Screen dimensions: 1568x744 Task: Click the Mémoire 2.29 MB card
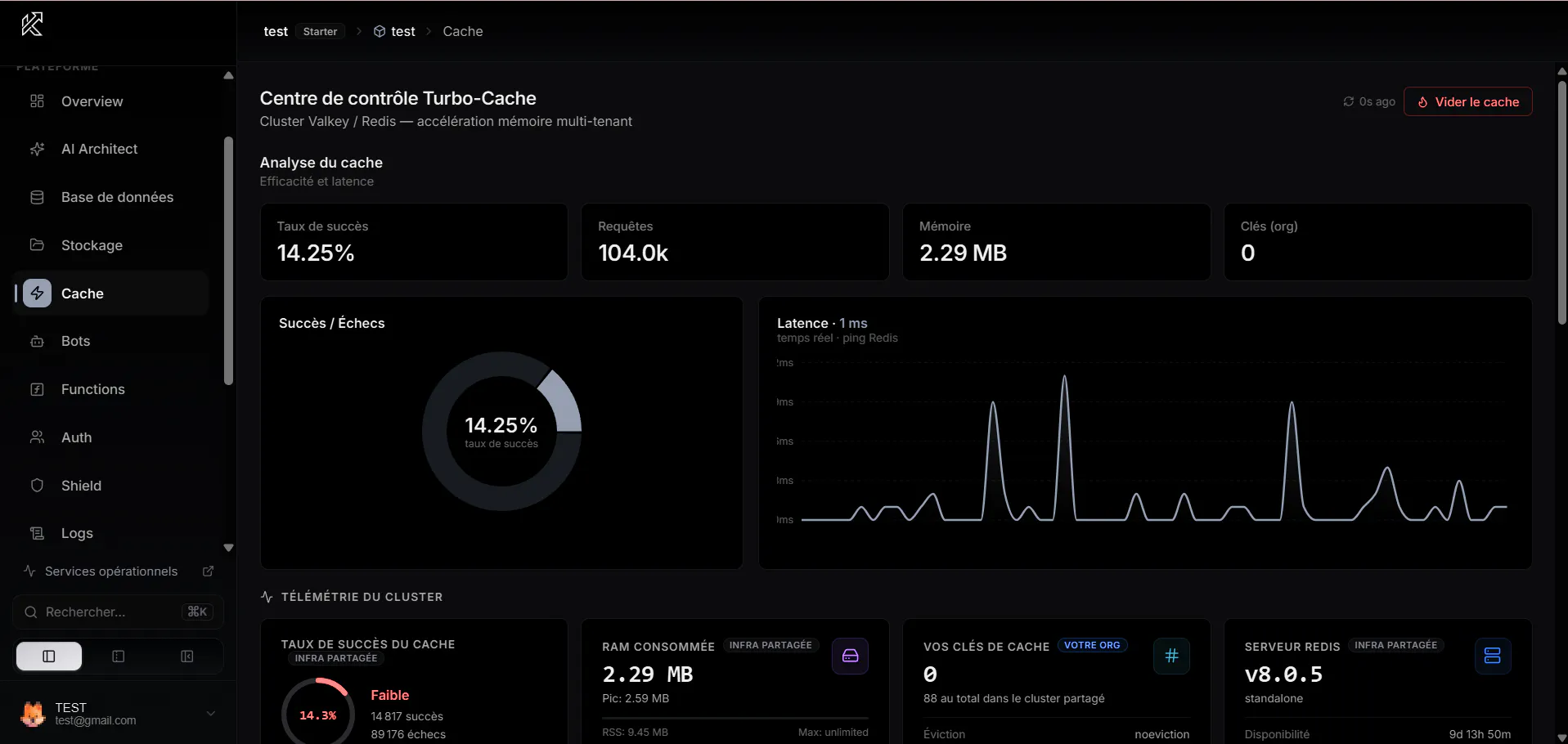point(1056,242)
